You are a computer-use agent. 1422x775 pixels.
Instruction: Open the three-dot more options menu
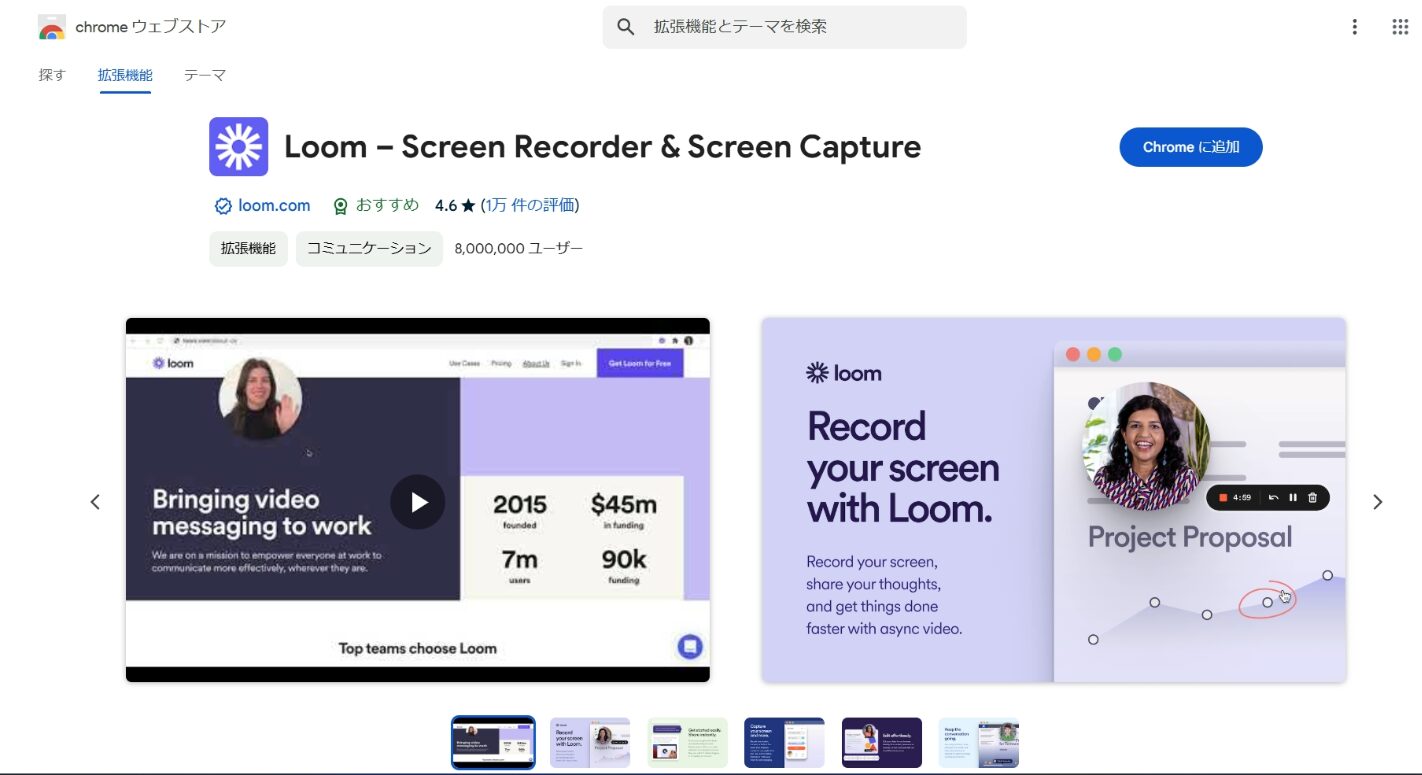tap(1355, 27)
